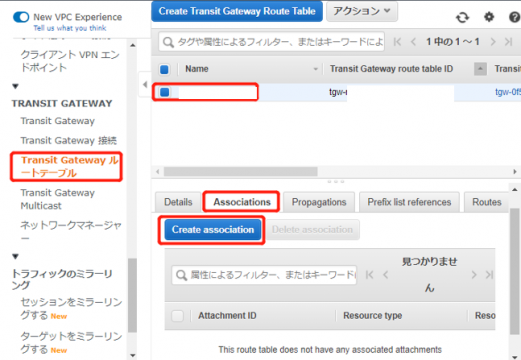Collapse the sidebar with the left arrow handle

pos(145,84)
